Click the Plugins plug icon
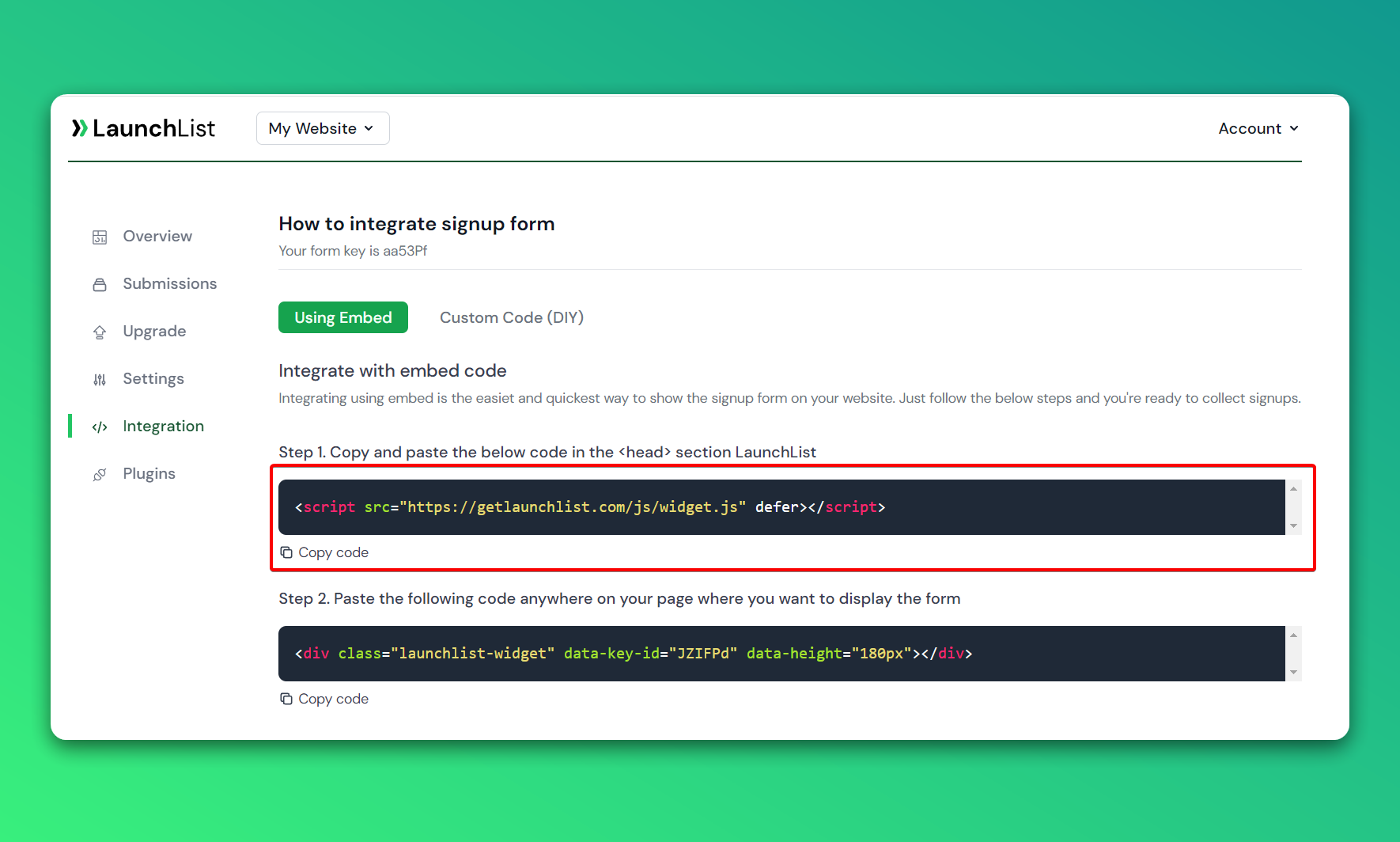The width and height of the screenshot is (1400, 842). [100, 474]
